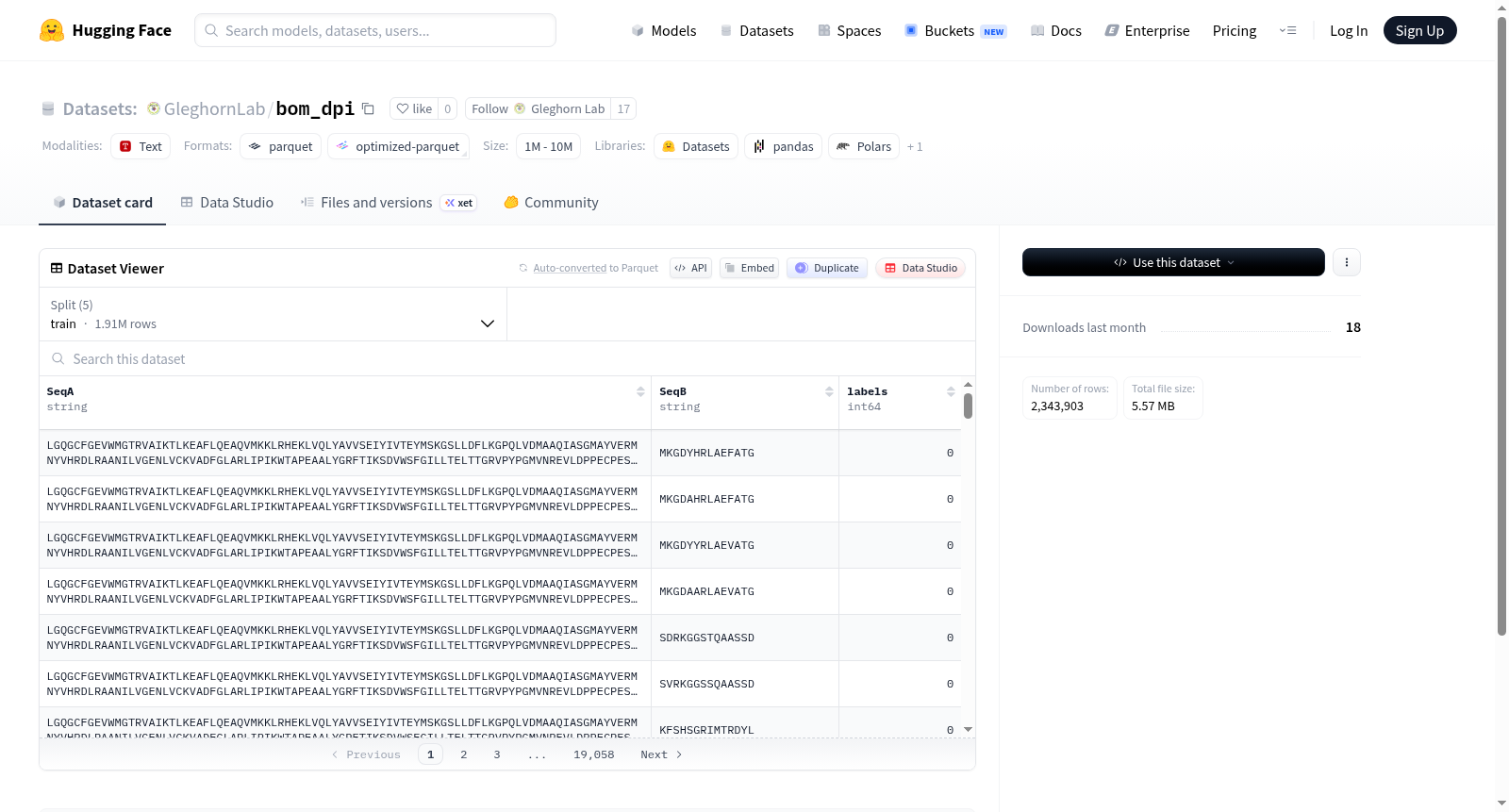Click the heart like button
This screenshot has height=812, width=1509.
414,108
